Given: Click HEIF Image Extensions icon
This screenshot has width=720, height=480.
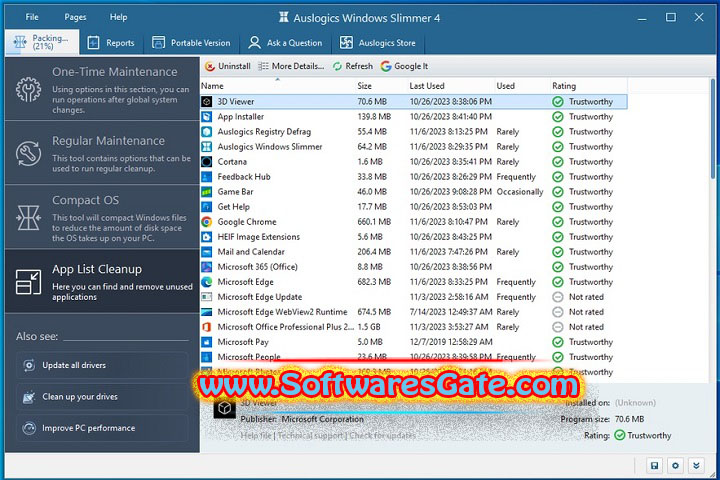Looking at the screenshot, I should tap(207, 237).
